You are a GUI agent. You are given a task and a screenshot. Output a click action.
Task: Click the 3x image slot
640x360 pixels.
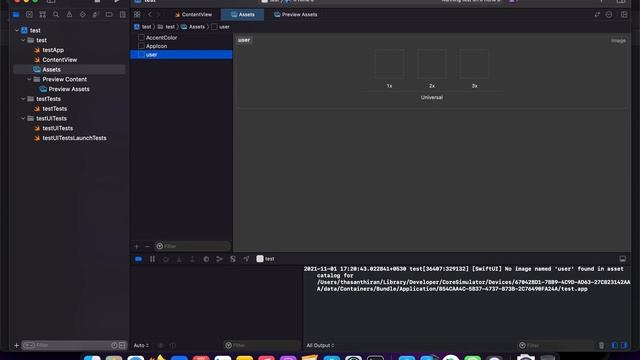(x=474, y=64)
